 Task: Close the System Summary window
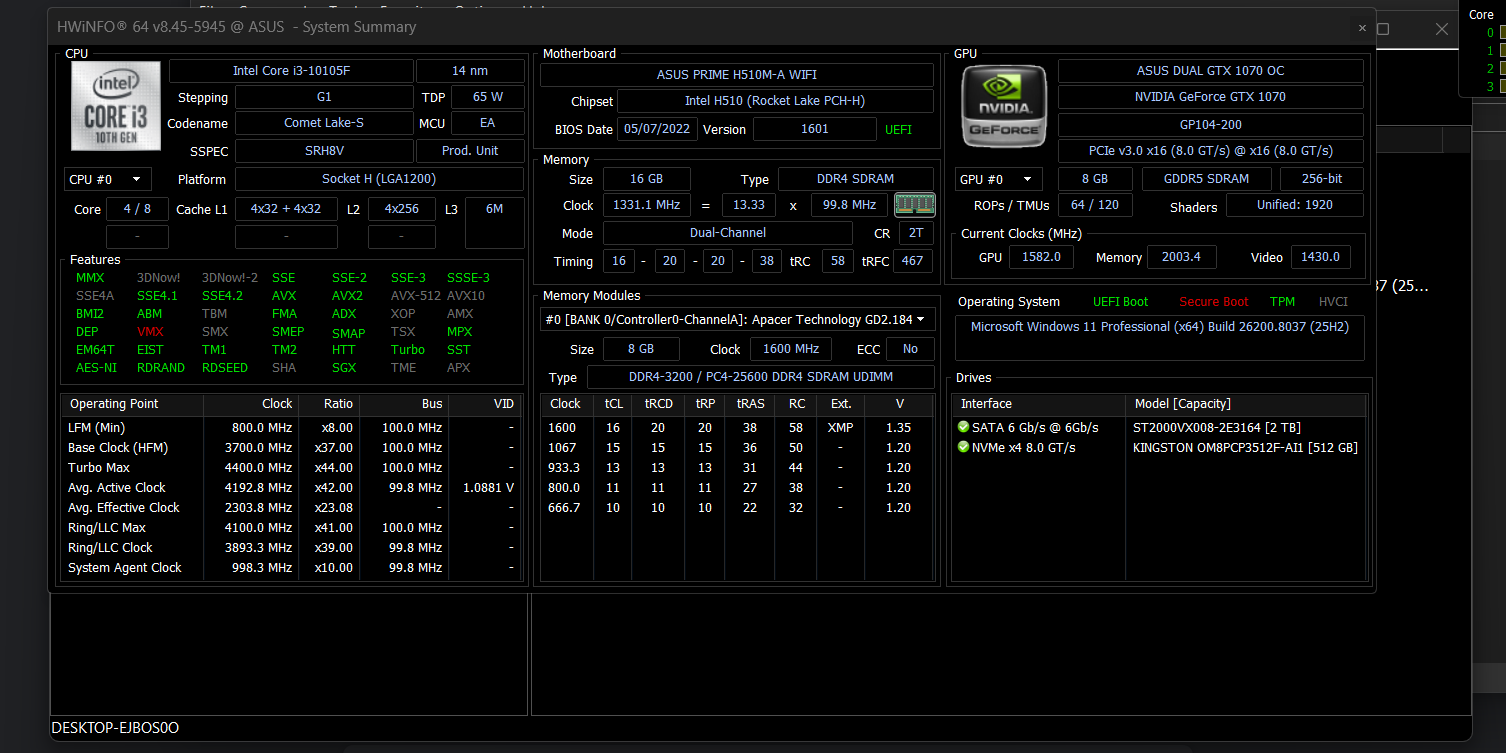click(x=1362, y=28)
